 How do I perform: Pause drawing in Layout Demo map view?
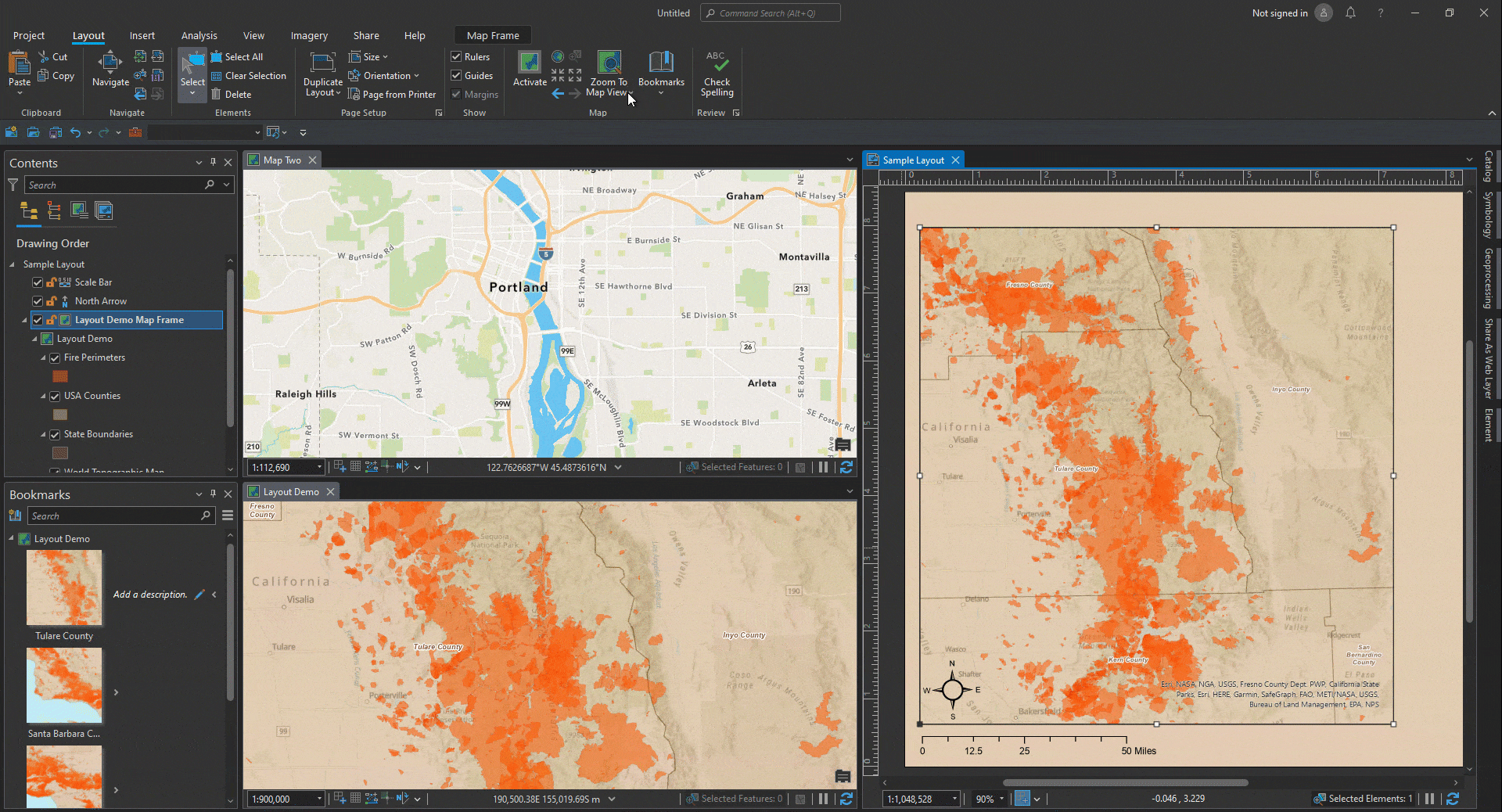(x=823, y=799)
